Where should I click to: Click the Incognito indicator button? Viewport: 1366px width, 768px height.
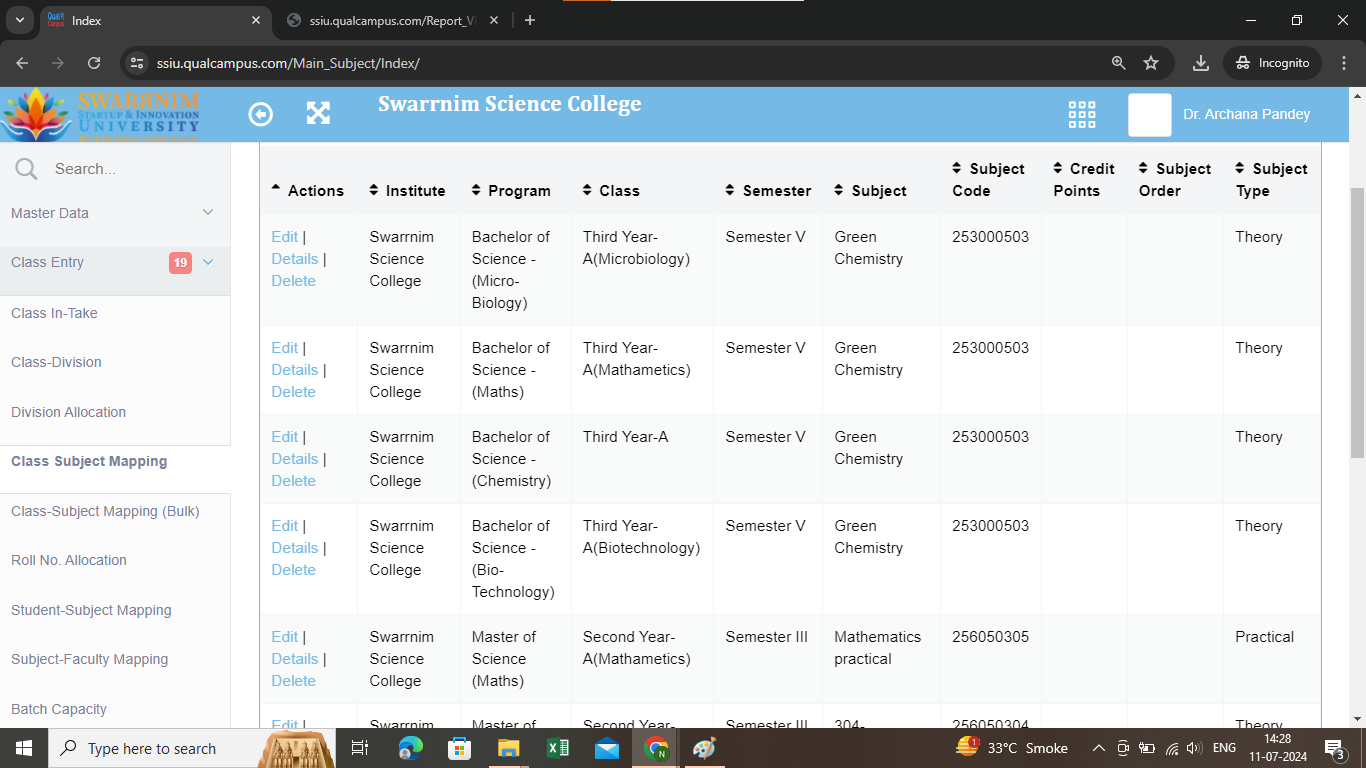tap(1272, 62)
